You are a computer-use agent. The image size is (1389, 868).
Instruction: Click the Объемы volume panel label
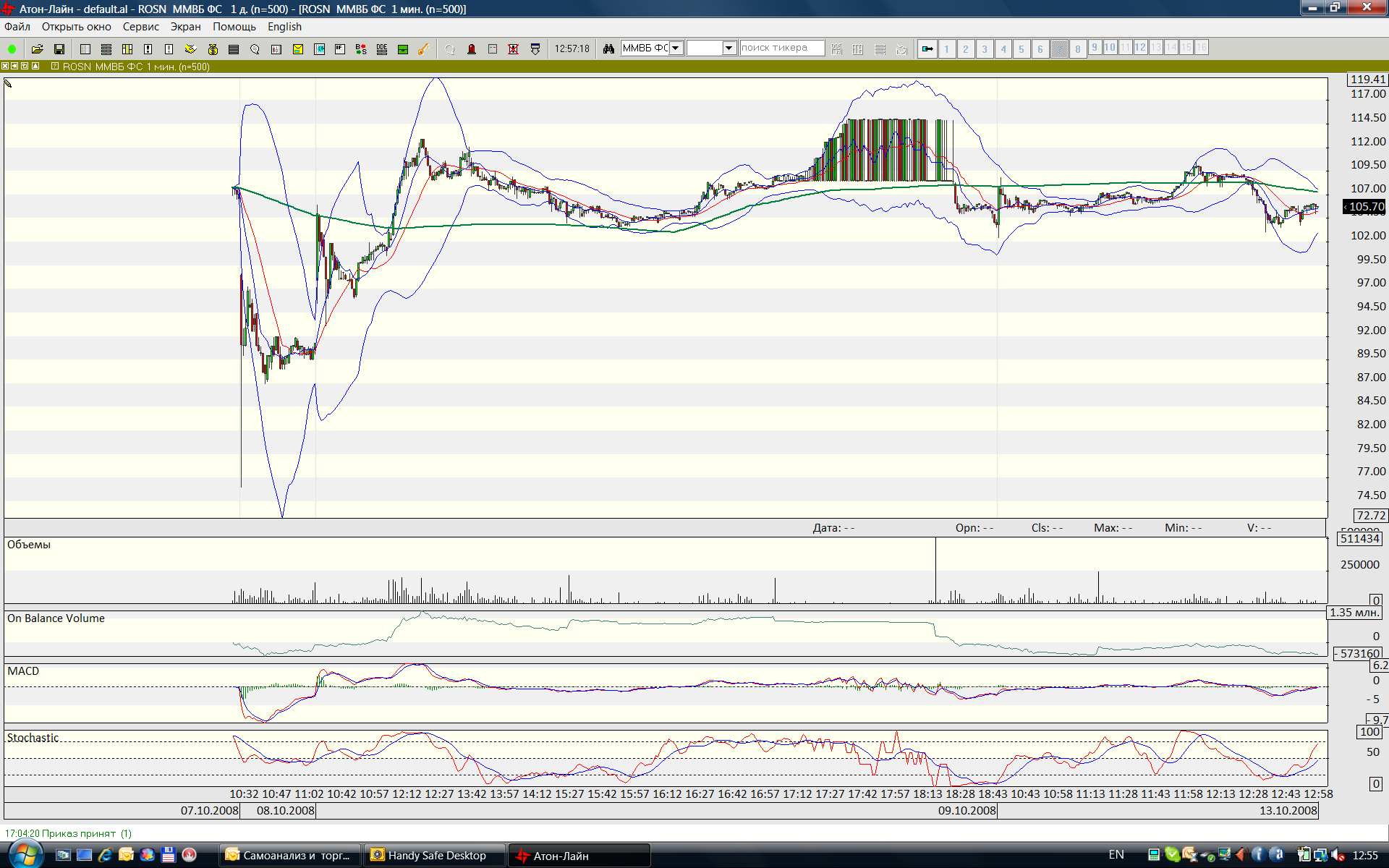[29, 544]
